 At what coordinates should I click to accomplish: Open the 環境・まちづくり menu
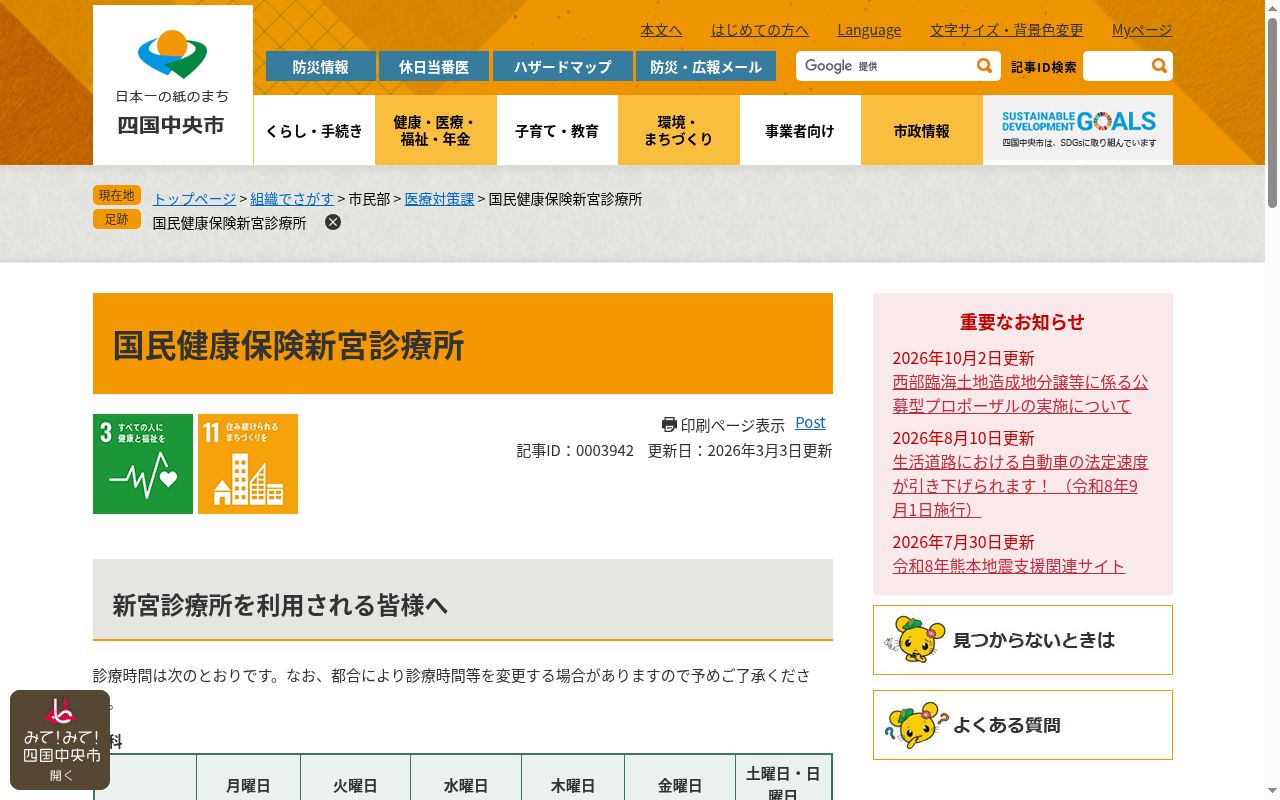click(x=678, y=130)
